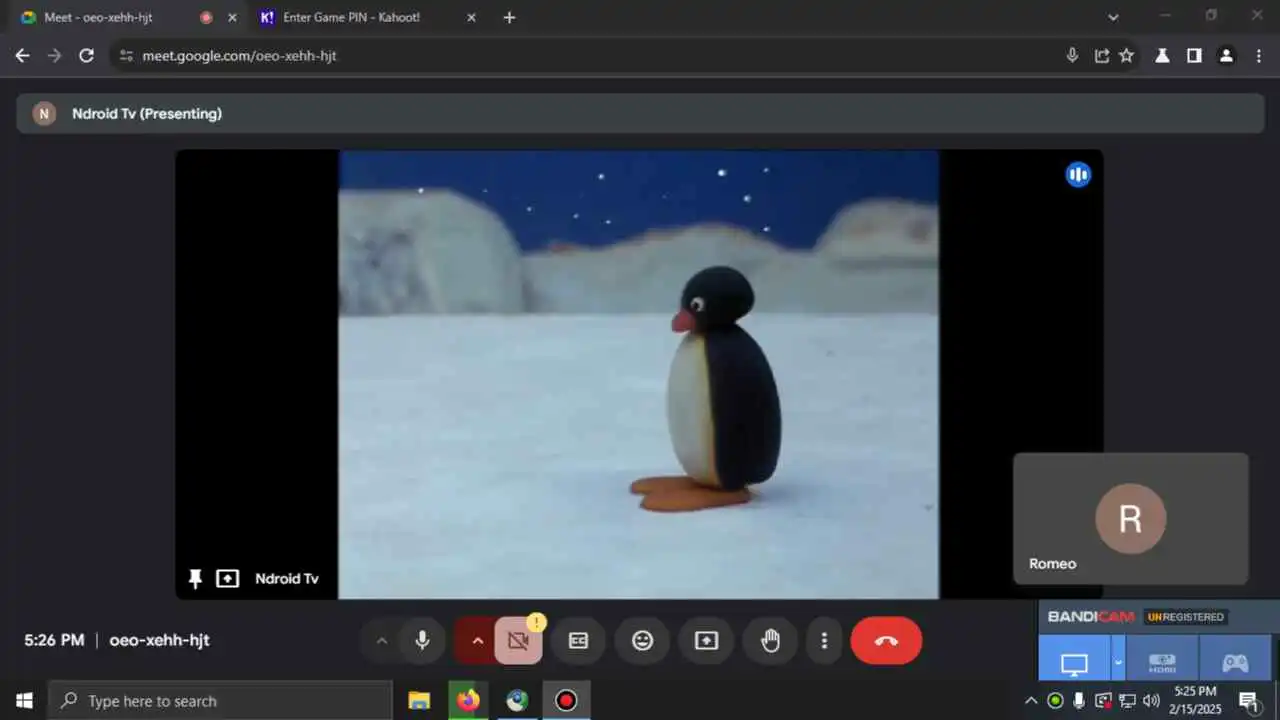
Task: Click Bandicam UNREGISTERED label
Action: (x=1186, y=617)
